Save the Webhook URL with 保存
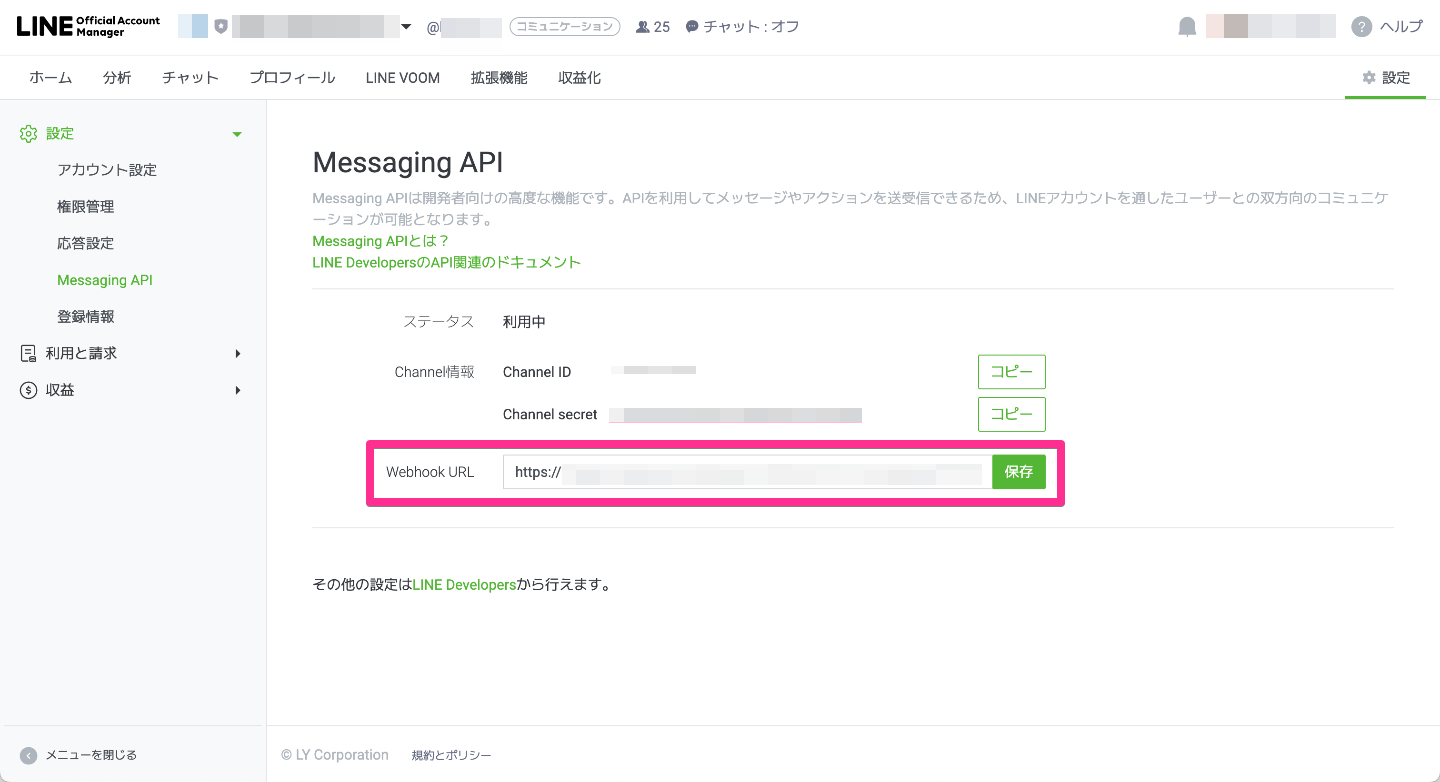1440x782 pixels. click(1019, 472)
